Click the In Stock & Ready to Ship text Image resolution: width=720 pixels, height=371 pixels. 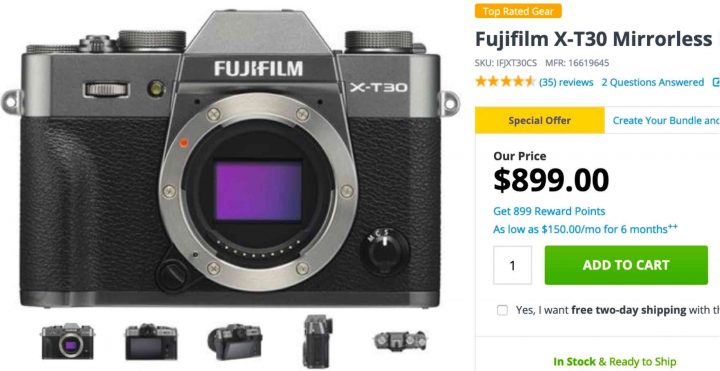(x=615, y=361)
